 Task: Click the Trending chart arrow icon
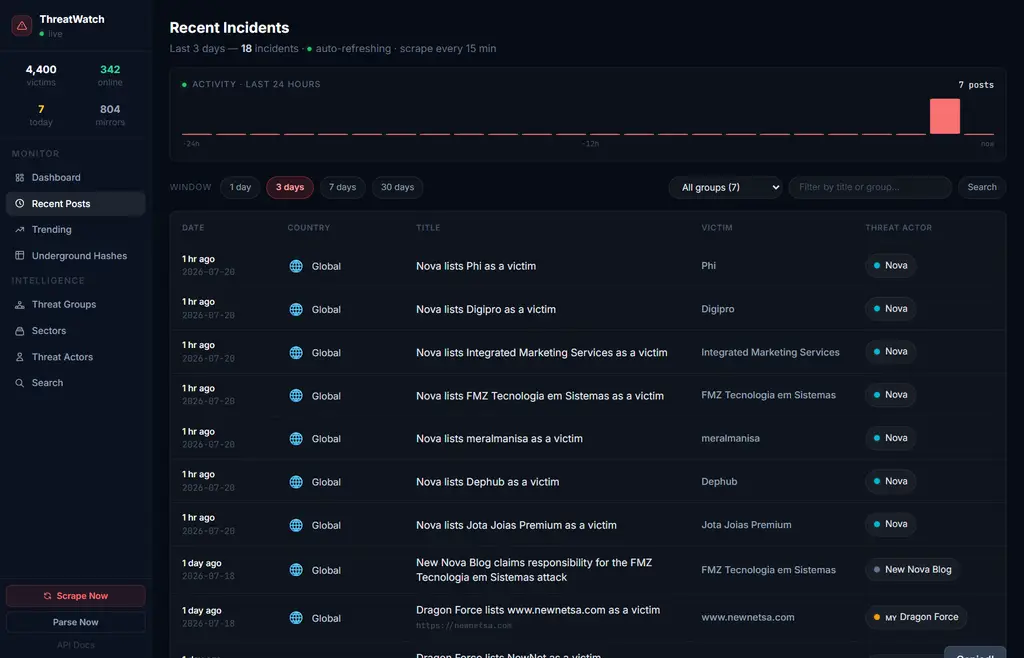click(x=20, y=230)
